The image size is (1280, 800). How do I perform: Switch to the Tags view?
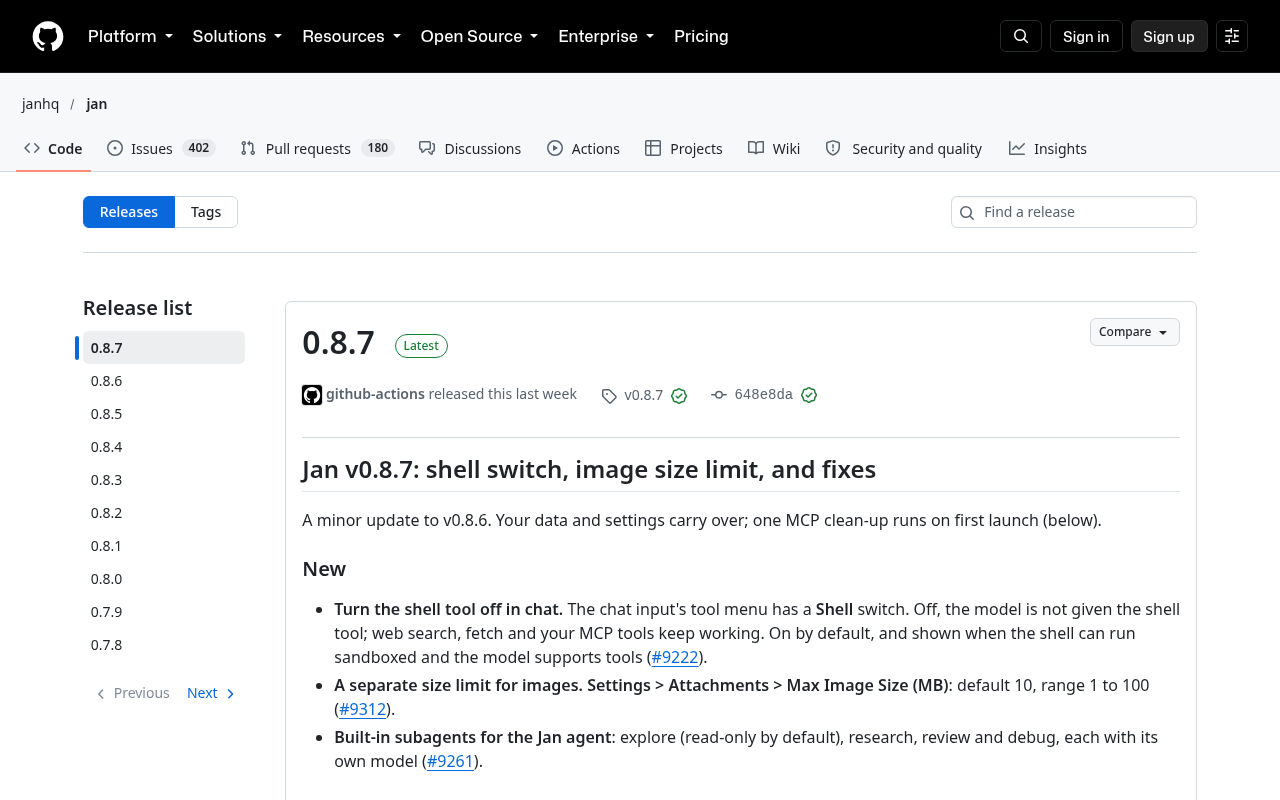[x=206, y=212]
